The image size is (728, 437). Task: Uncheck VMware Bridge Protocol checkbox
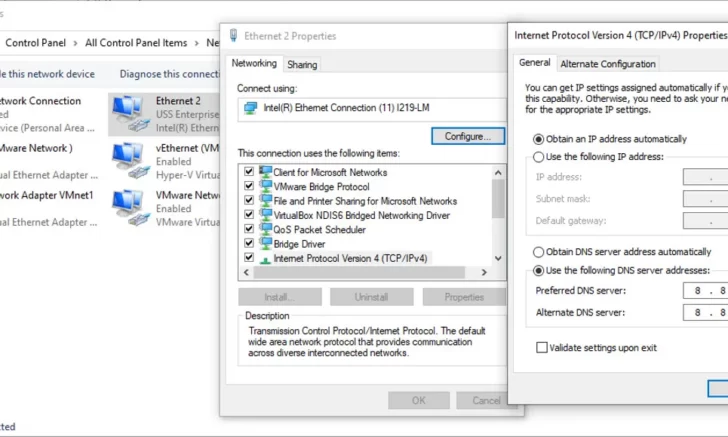coord(249,186)
